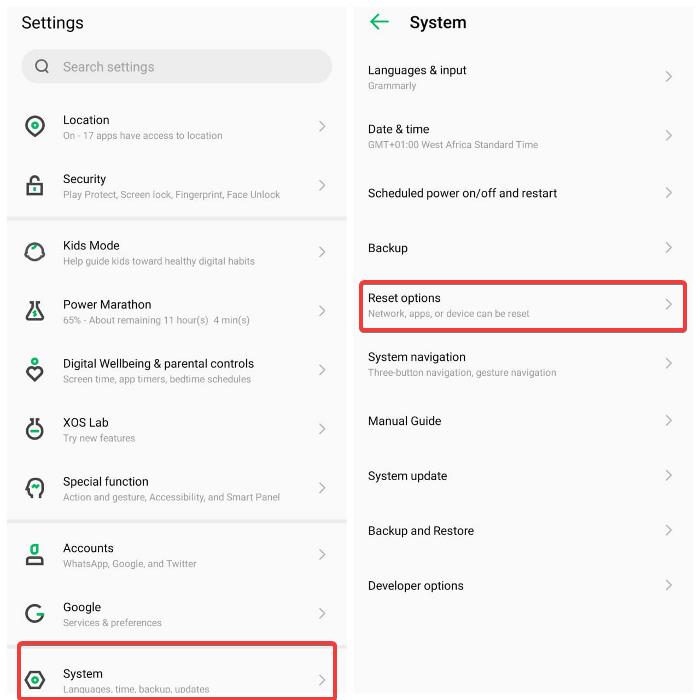Click the Google G icon
This screenshot has width=700, height=700.
click(x=35, y=614)
